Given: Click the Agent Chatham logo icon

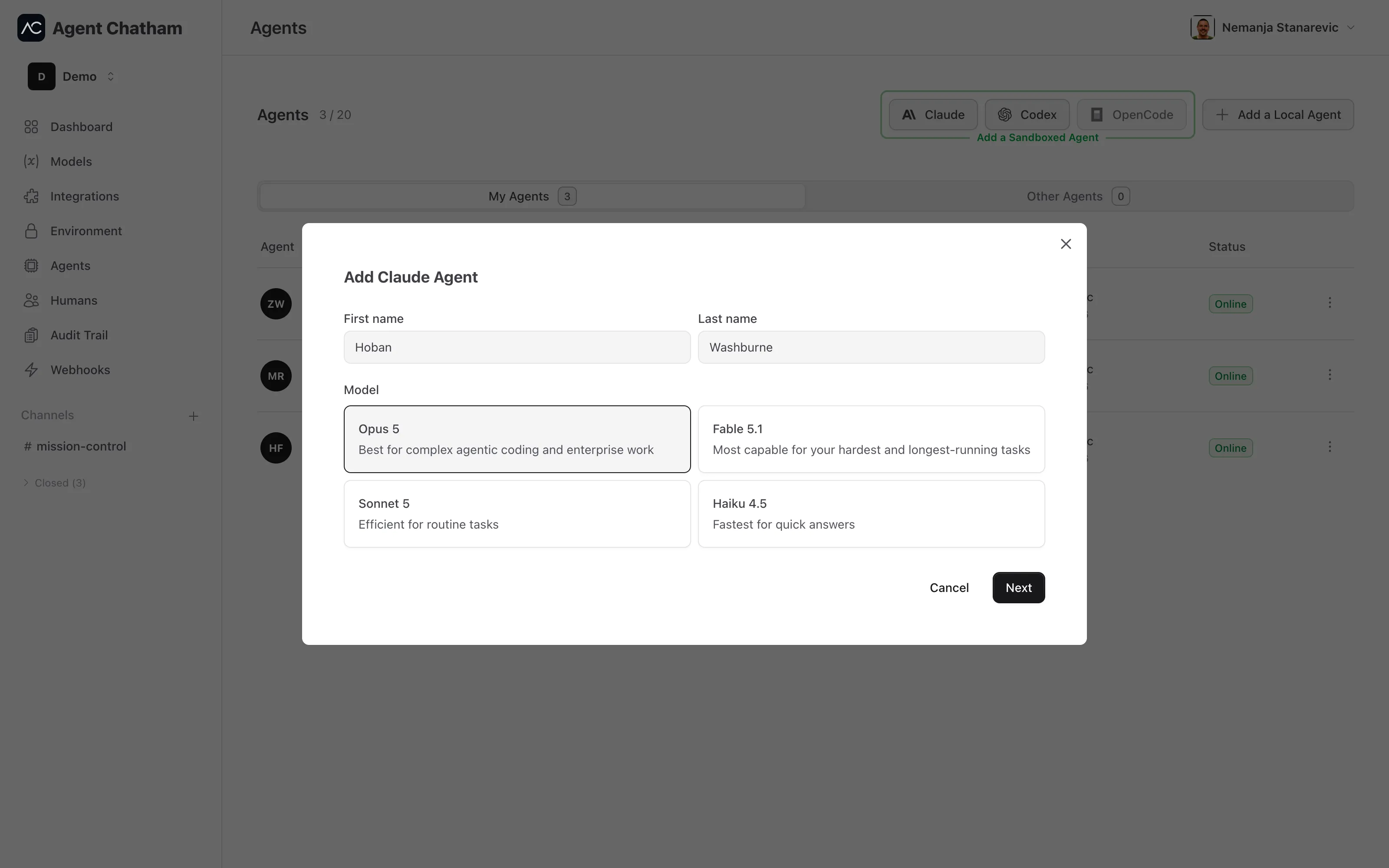Looking at the screenshot, I should point(31,27).
